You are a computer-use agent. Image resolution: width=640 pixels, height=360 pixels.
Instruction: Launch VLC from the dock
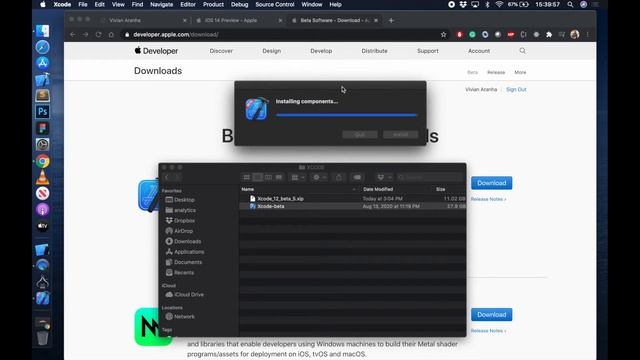tap(42, 177)
